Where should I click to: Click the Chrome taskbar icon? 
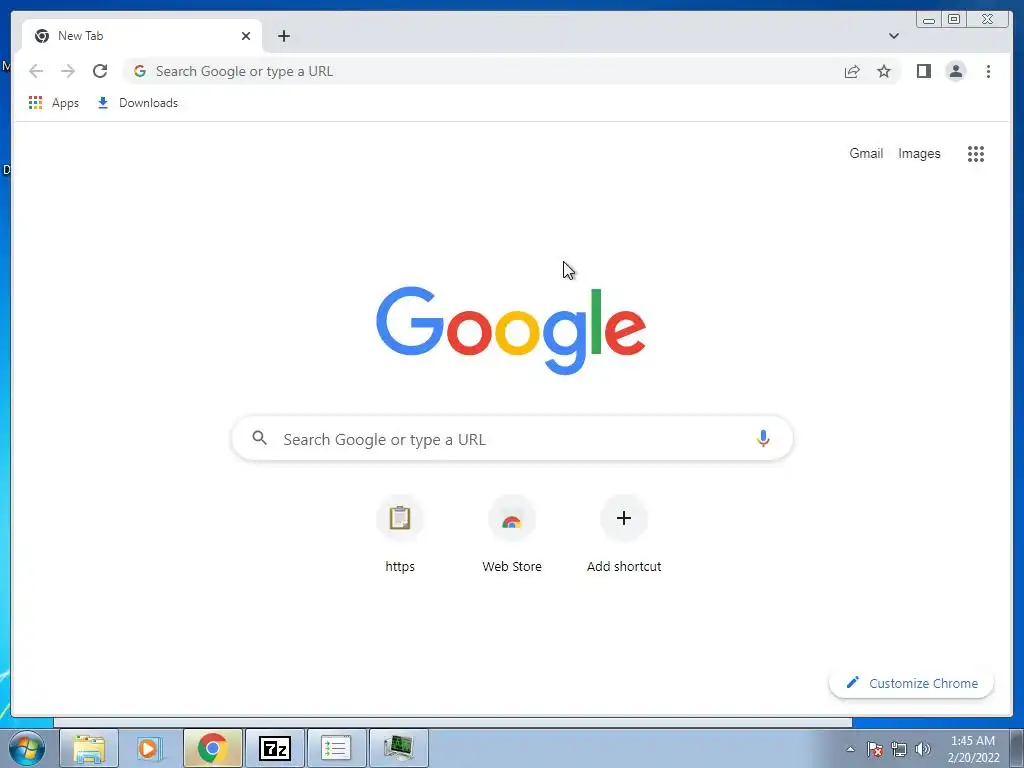pyautogui.click(x=212, y=748)
